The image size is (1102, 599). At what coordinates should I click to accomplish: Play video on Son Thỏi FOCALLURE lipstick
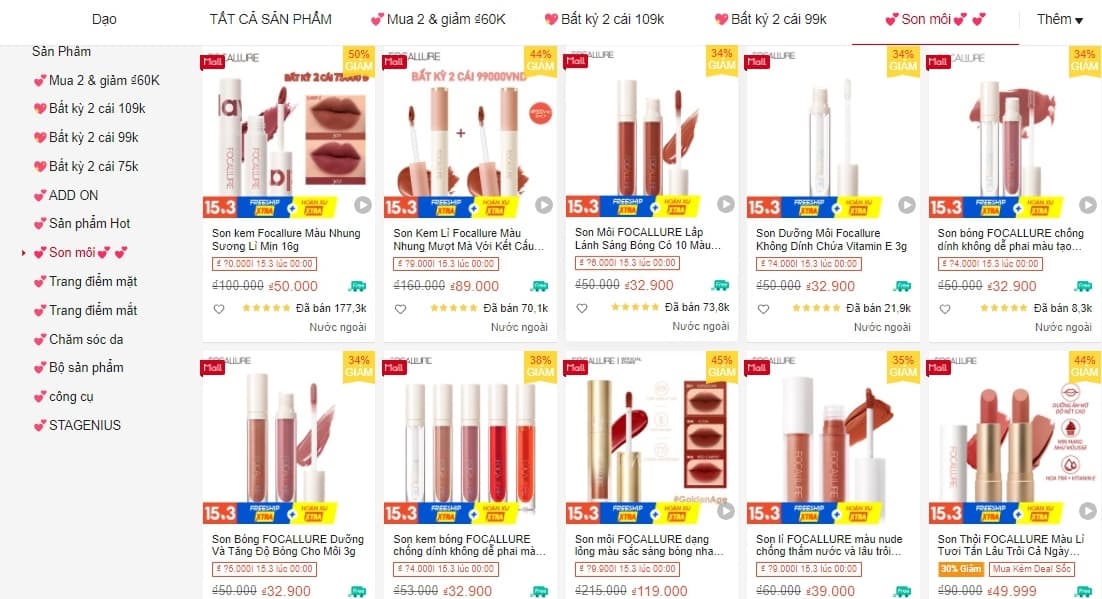point(1088,511)
